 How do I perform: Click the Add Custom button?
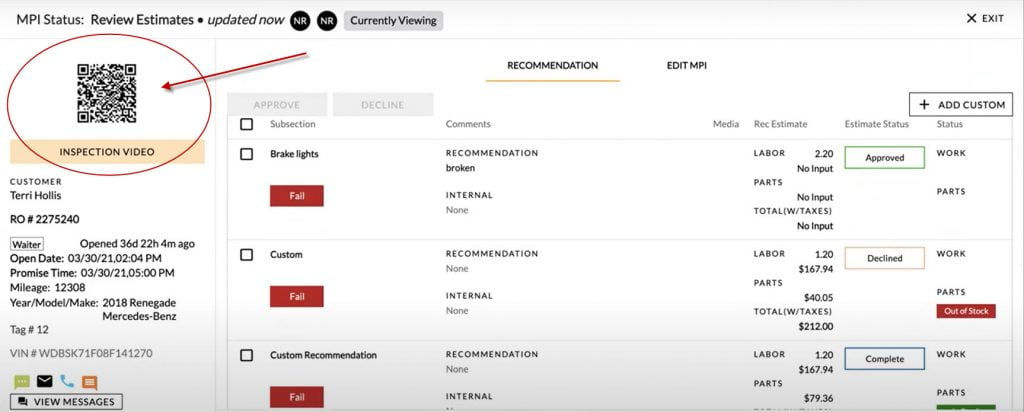(x=961, y=104)
